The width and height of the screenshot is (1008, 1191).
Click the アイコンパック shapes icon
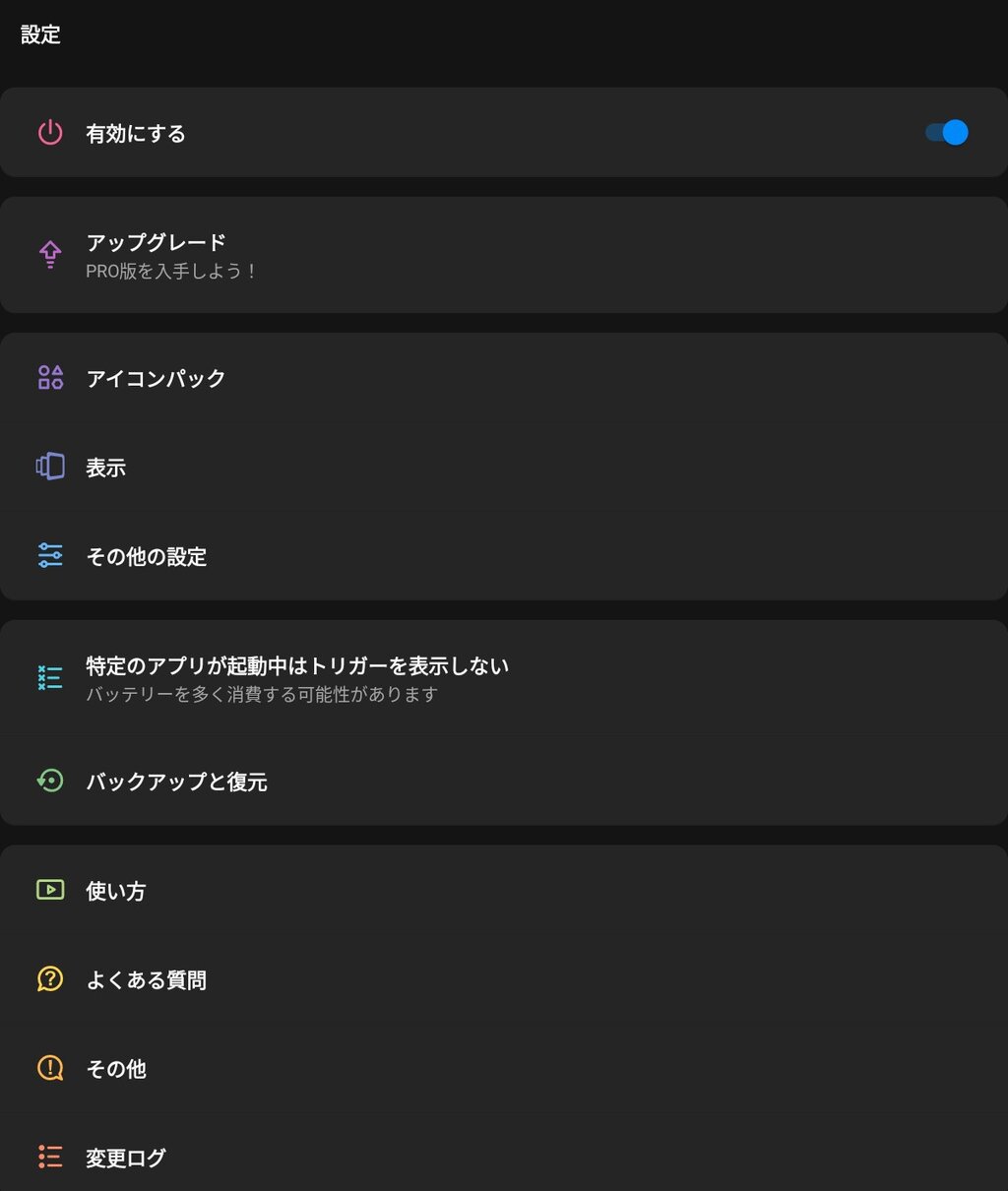coord(50,378)
